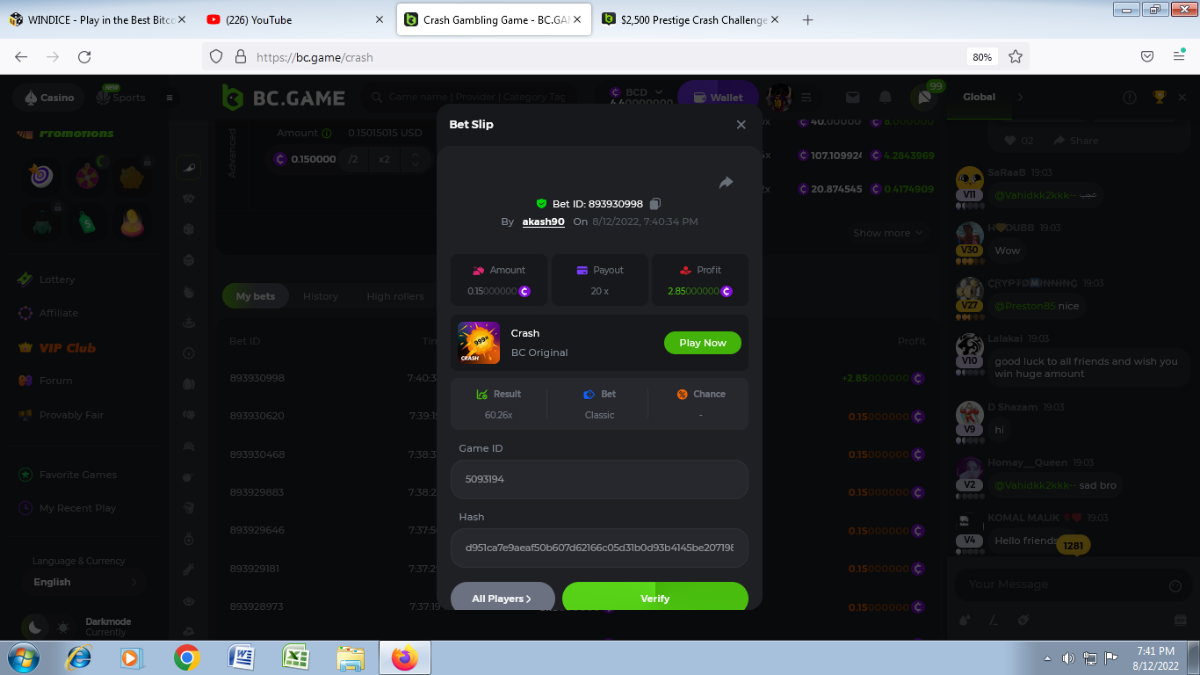Screen dimensions: 1200x675
Task: Copy the Bet ID to clipboard
Action: 656,204
